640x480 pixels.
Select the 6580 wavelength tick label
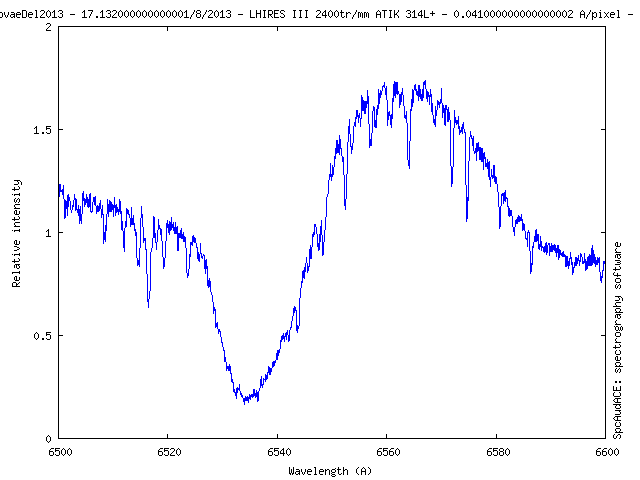point(495,452)
